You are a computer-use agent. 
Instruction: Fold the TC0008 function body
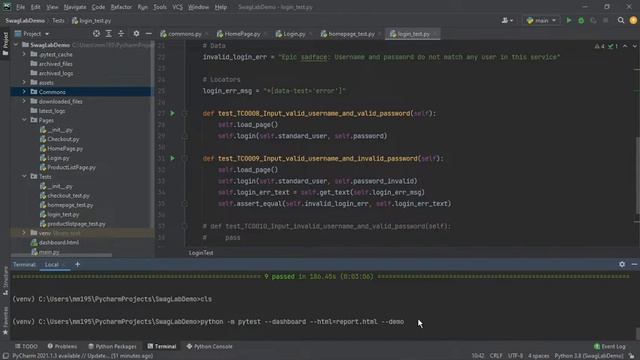[x=184, y=113]
